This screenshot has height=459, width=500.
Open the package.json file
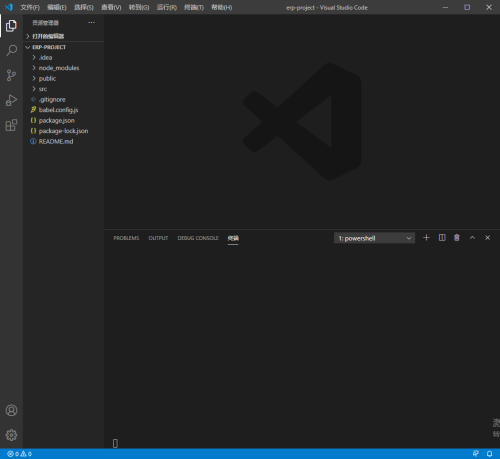(63, 120)
